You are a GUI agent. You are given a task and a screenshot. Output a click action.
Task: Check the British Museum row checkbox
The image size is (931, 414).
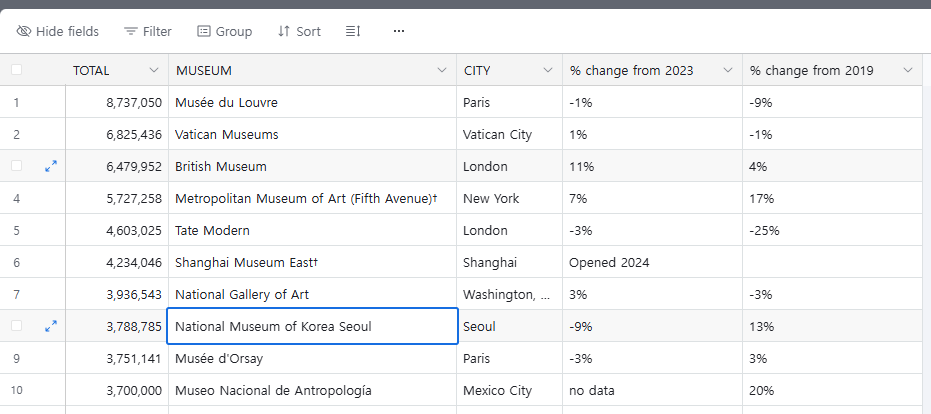point(16,166)
